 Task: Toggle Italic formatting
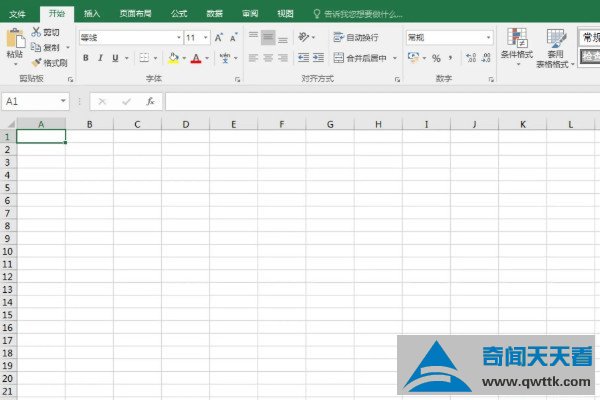pyautogui.click(x=100, y=58)
